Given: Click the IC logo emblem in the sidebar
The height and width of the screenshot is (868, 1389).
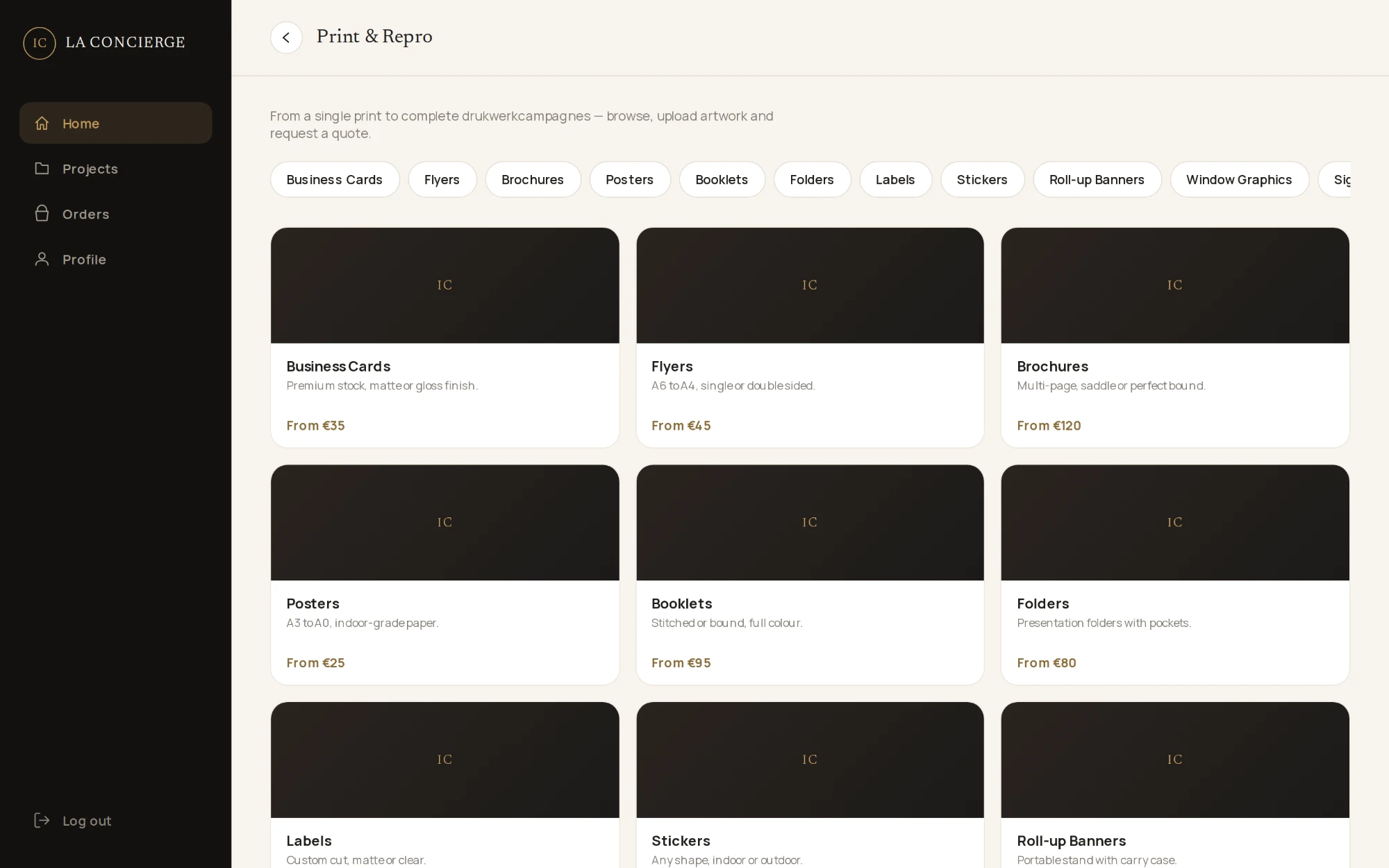Looking at the screenshot, I should [x=40, y=43].
